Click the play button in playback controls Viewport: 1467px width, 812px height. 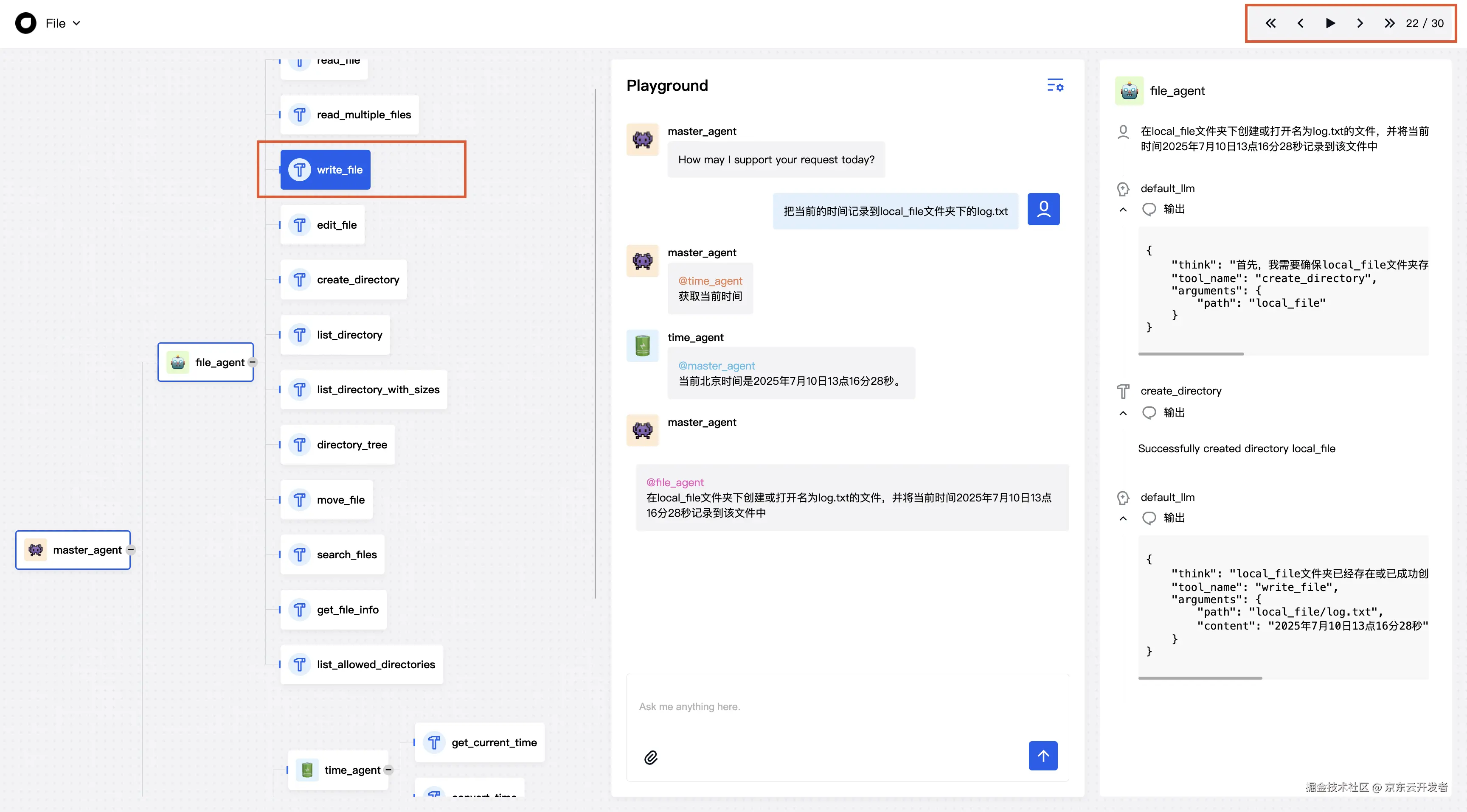pyautogui.click(x=1330, y=23)
